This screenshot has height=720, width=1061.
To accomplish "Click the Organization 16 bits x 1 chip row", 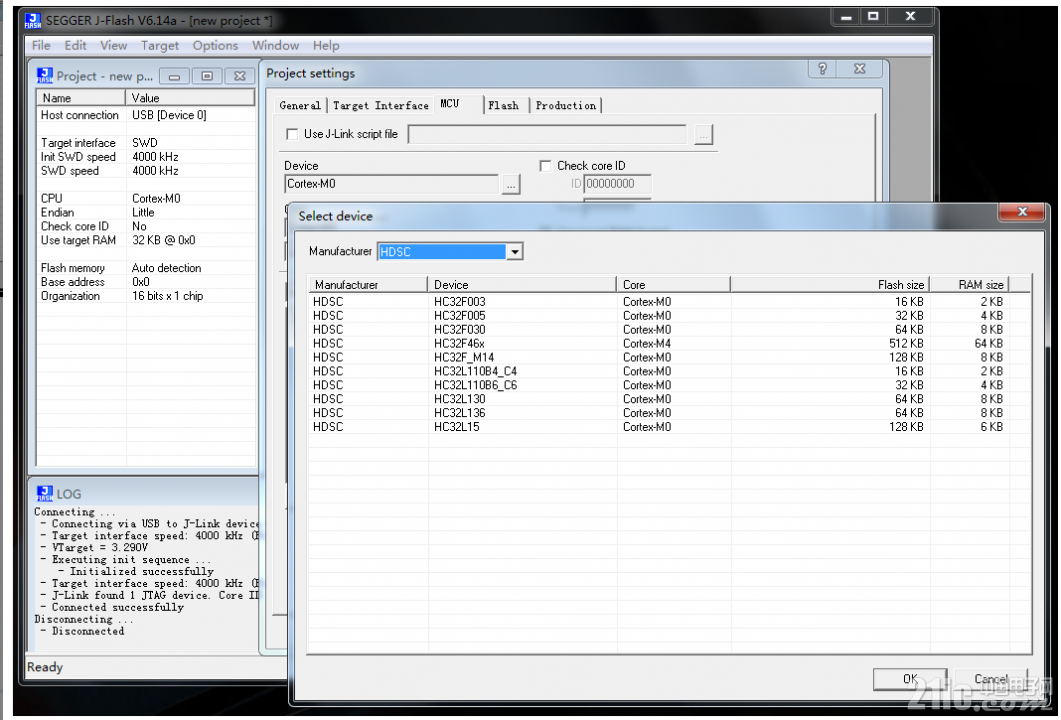I will click(x=146, y=296).
